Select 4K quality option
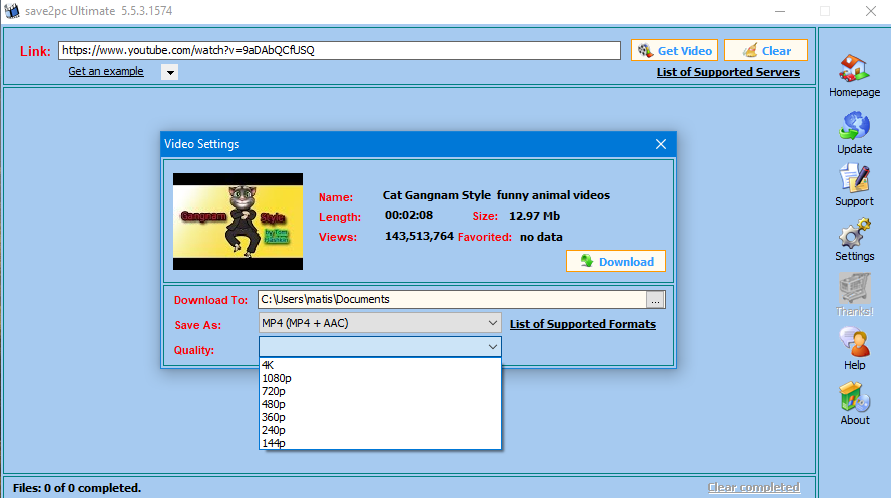This screenshot has height=498, width=891. pyautogui.click(x=380, y=365)
